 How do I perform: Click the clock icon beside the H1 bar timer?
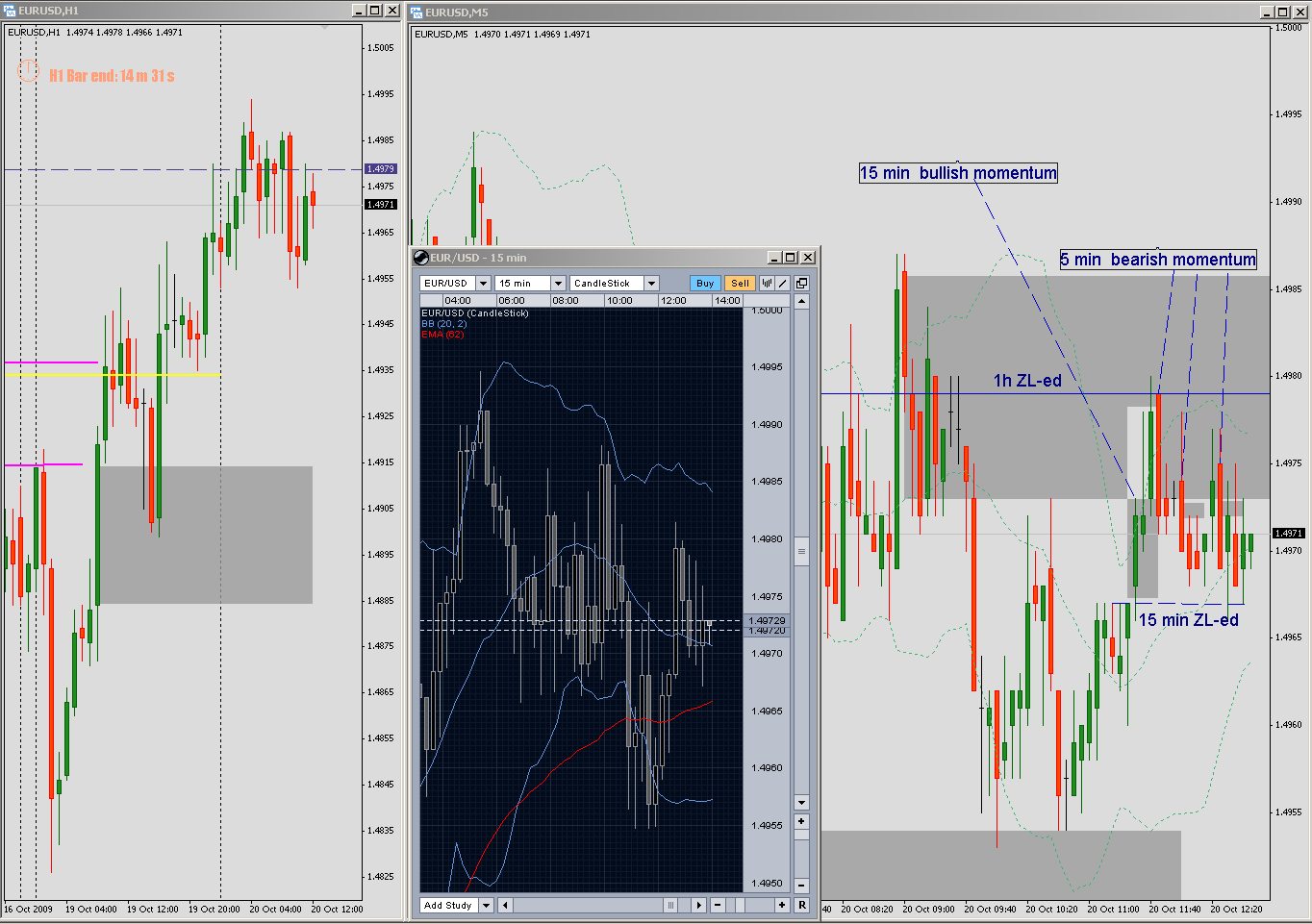coord(28,69)
